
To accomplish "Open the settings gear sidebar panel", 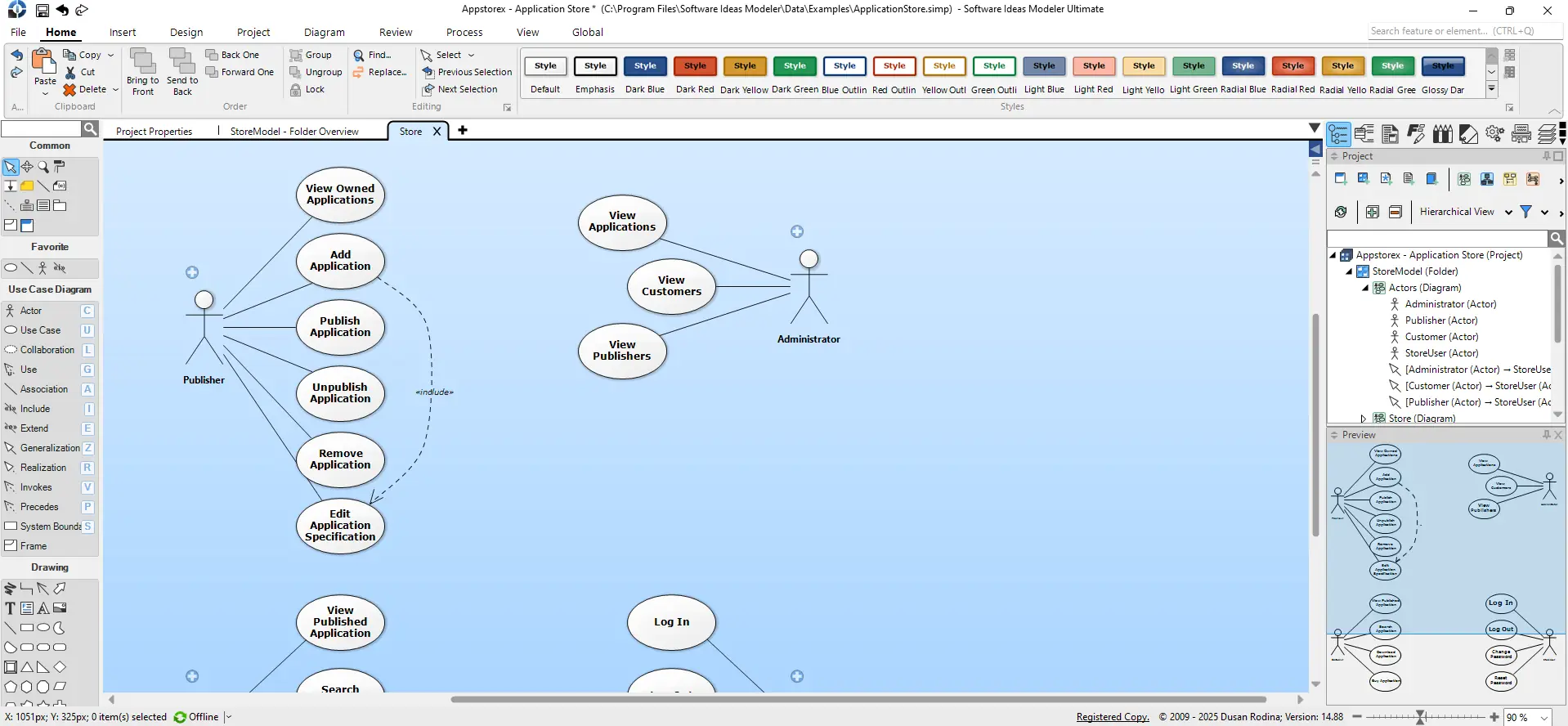I will [x=1494, y=133].
